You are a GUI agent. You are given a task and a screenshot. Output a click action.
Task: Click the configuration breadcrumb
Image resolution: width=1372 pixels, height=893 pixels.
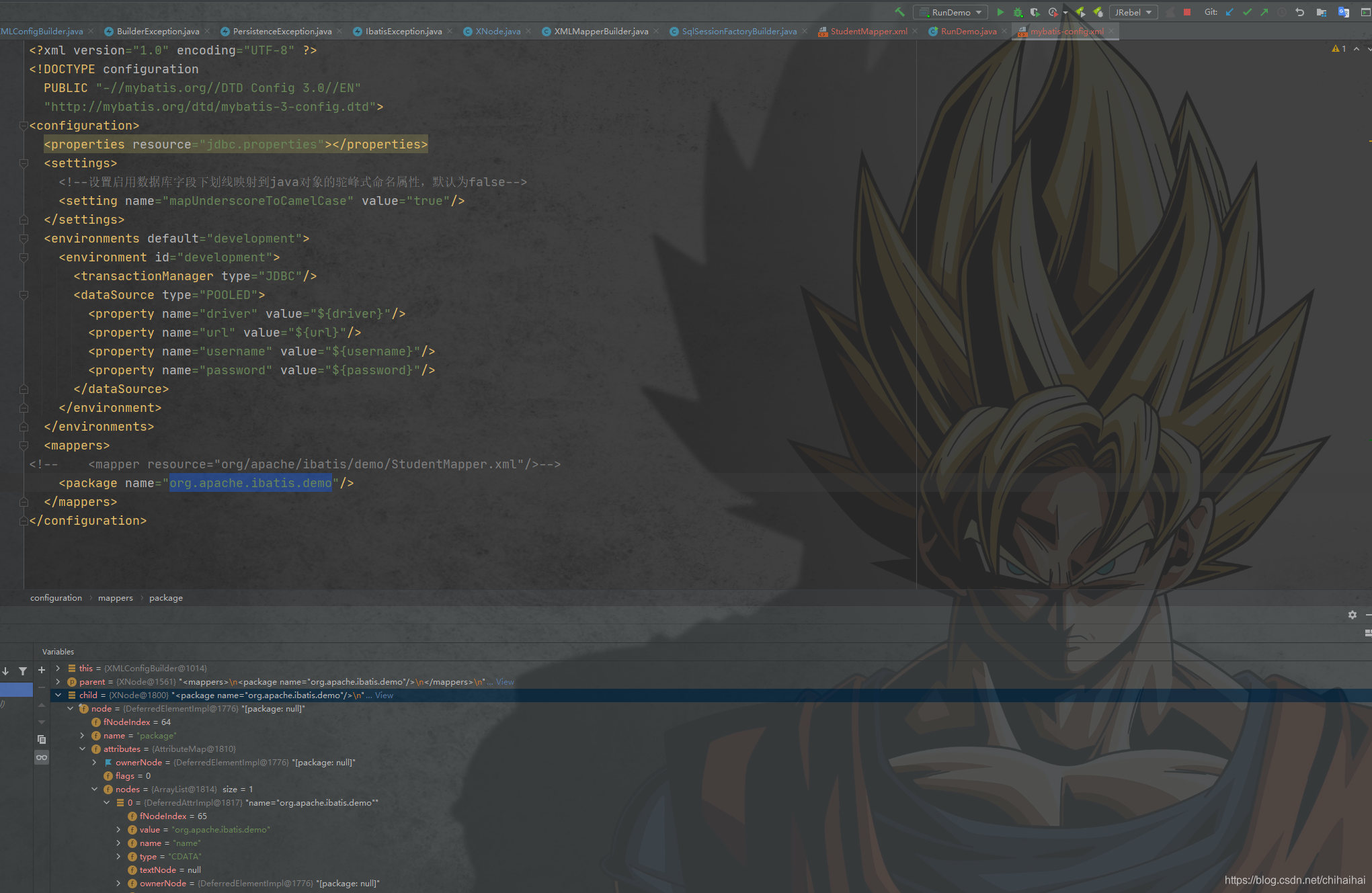56,597
